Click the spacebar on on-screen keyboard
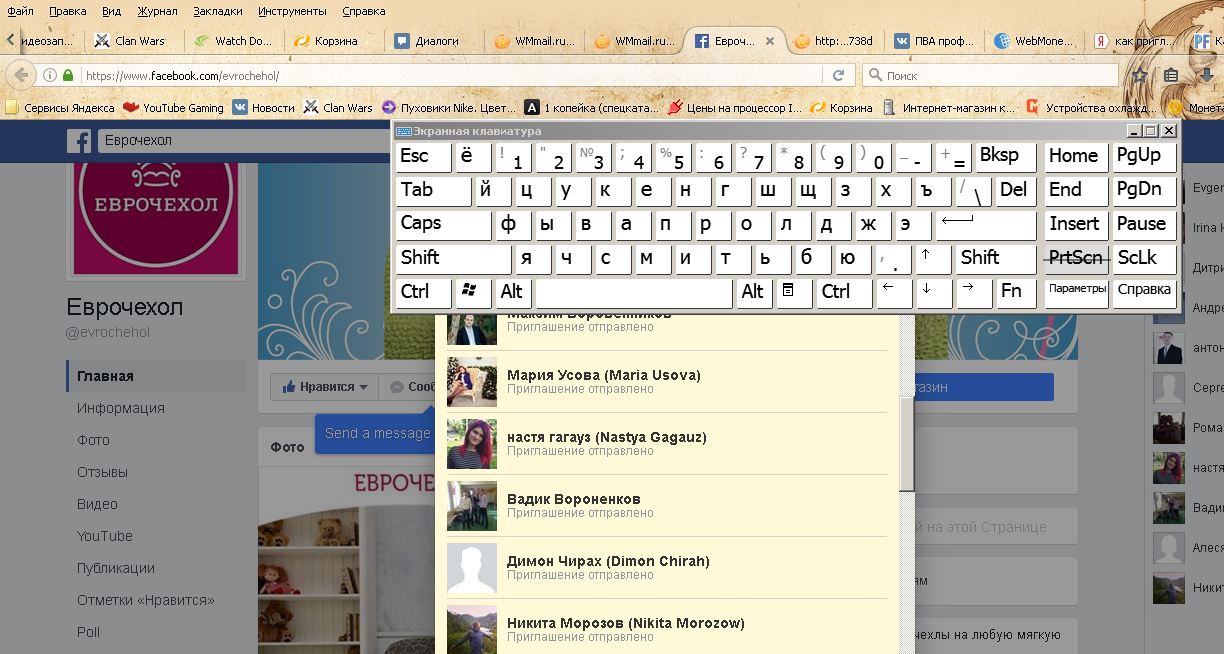Viewport: 1224px width, 654px height. (x=634, y=292)
